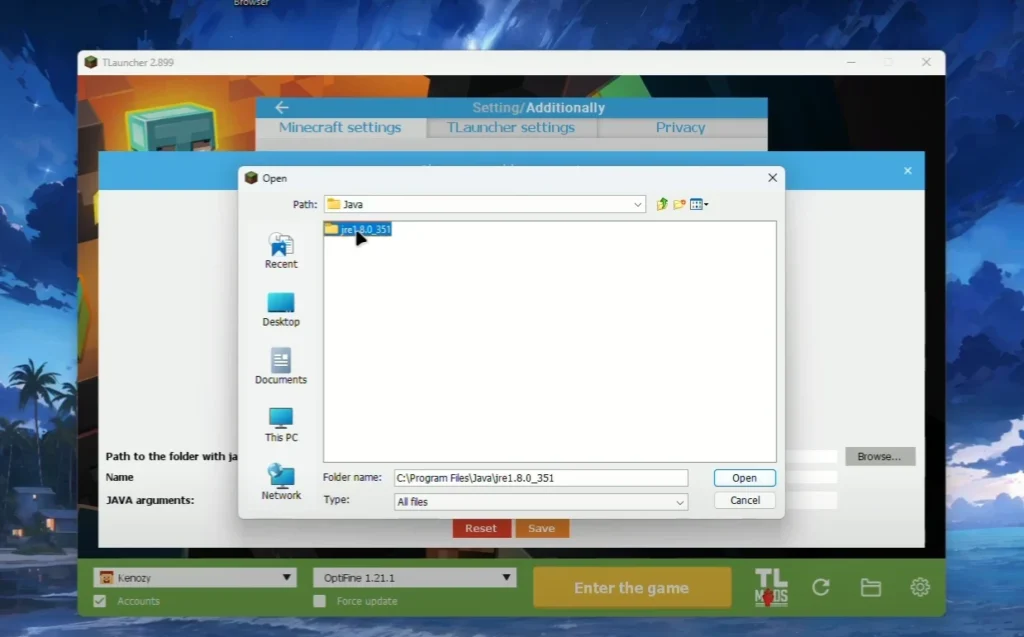1024x637 pixels.
Task: Click the Browse... button
Action: click(x=880, y=457)
